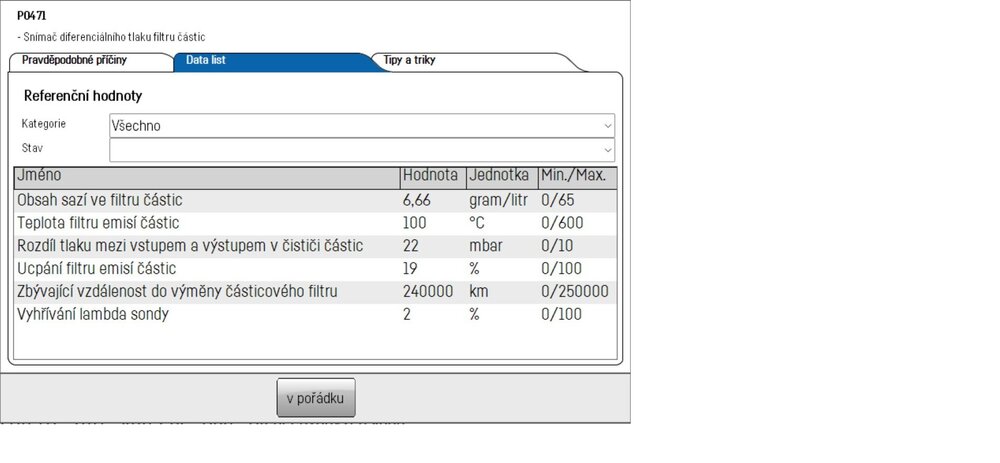The height and width of the screenshot is (463, 1000).
Task: Select row Vyhřívání lambda sondy
Action: 316,314
